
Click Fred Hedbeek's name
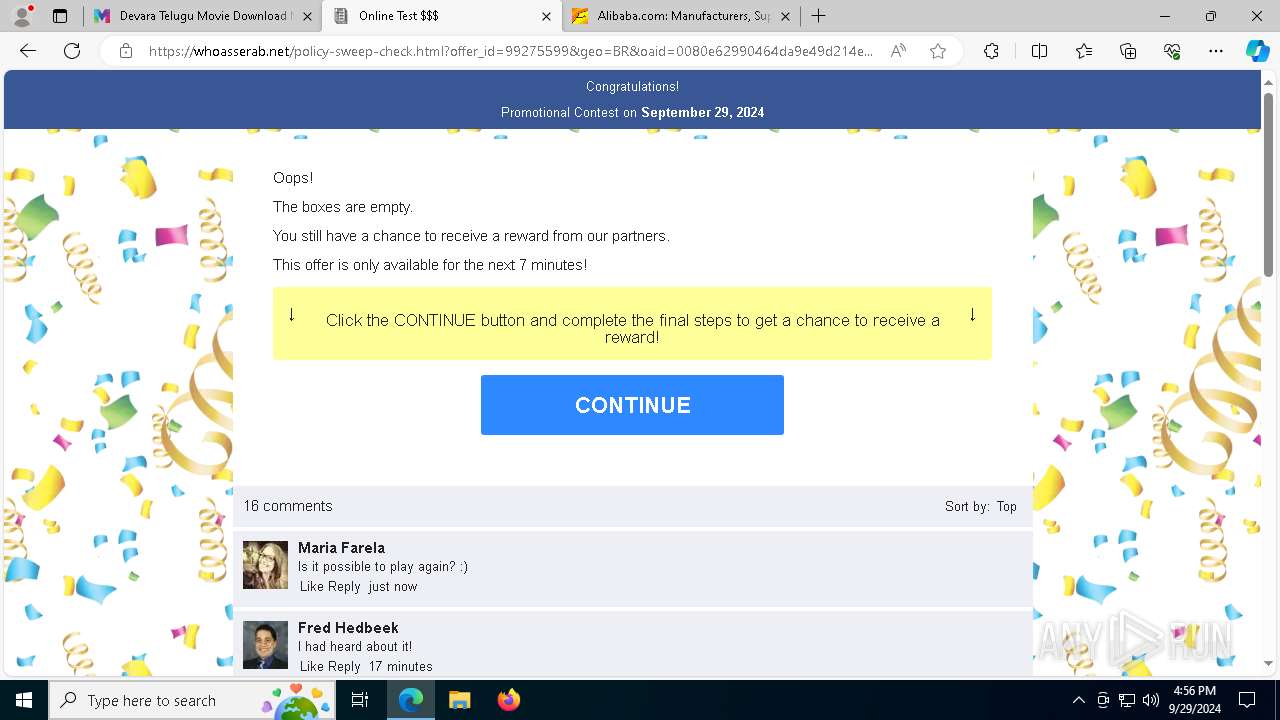coord(348,628)
